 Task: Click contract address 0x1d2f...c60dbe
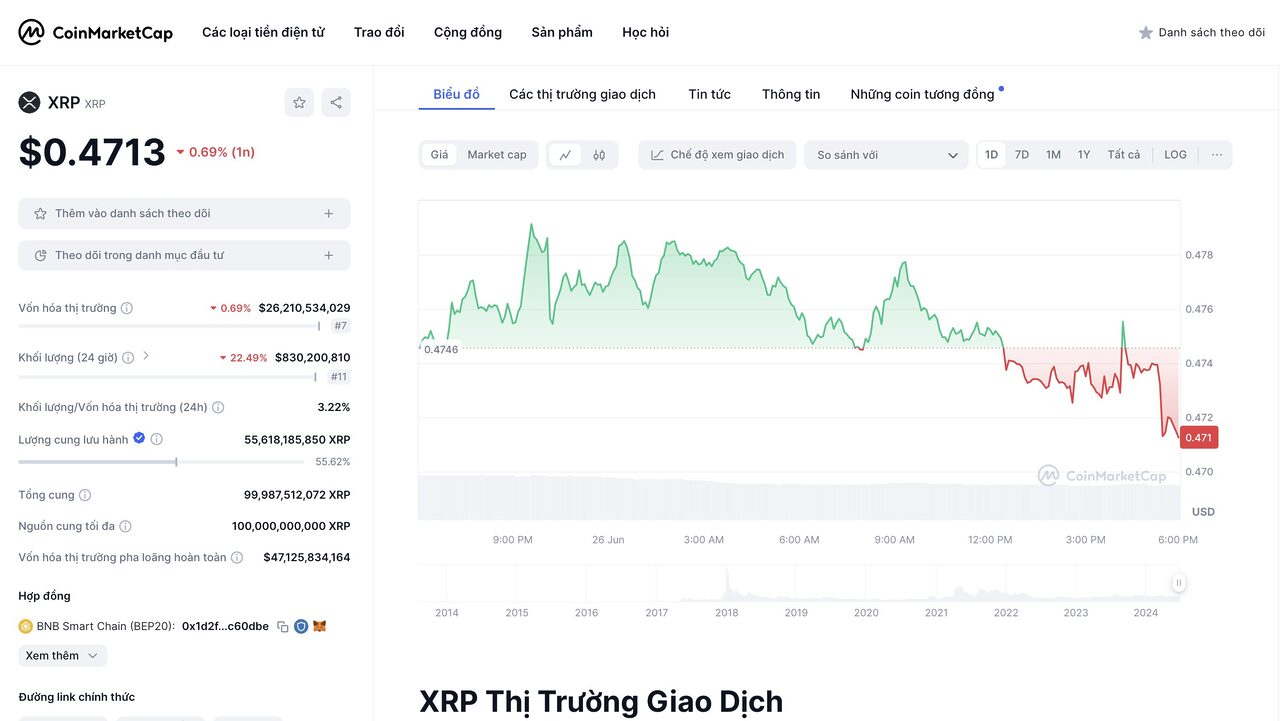[225, 626]
